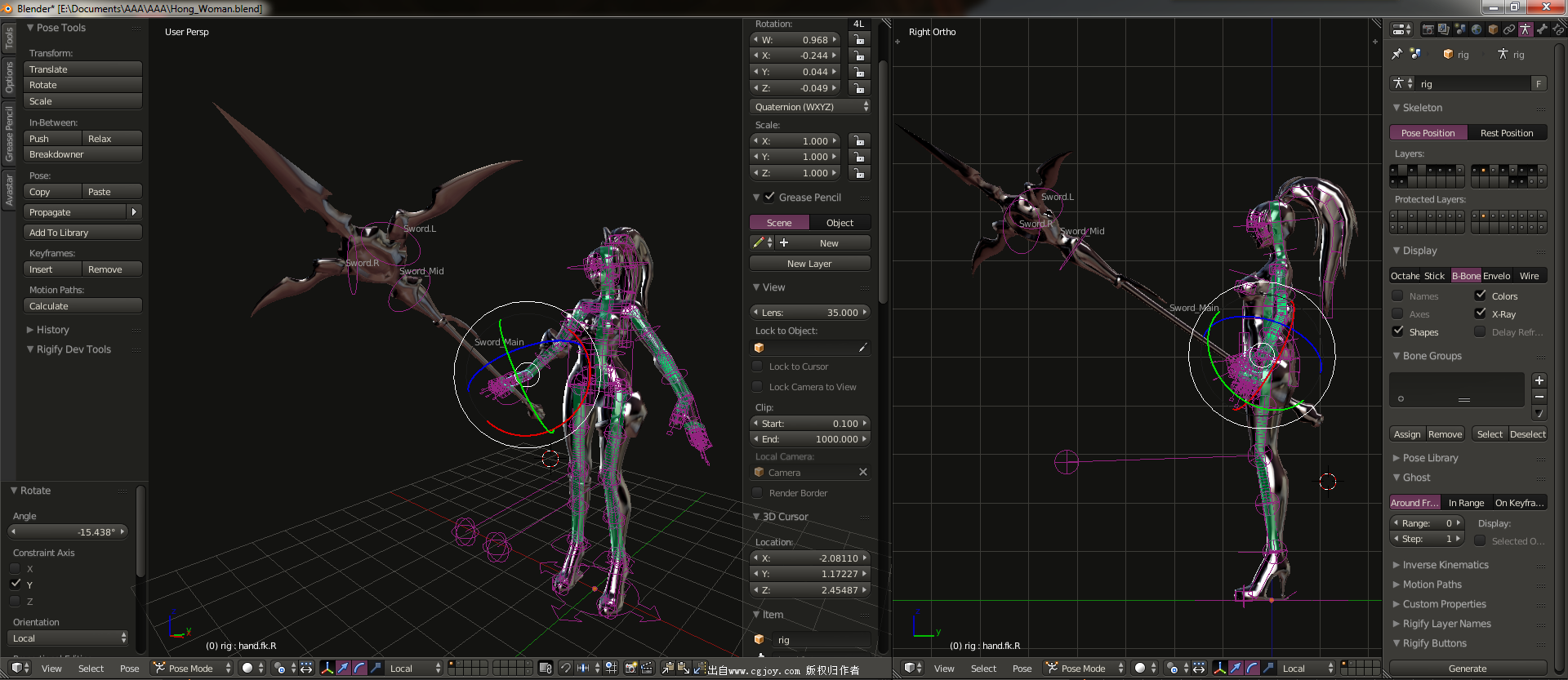Clear the Camera field with its X icon
The height and width of the screenshot is (680, 1568).
[x=862, y=472]
